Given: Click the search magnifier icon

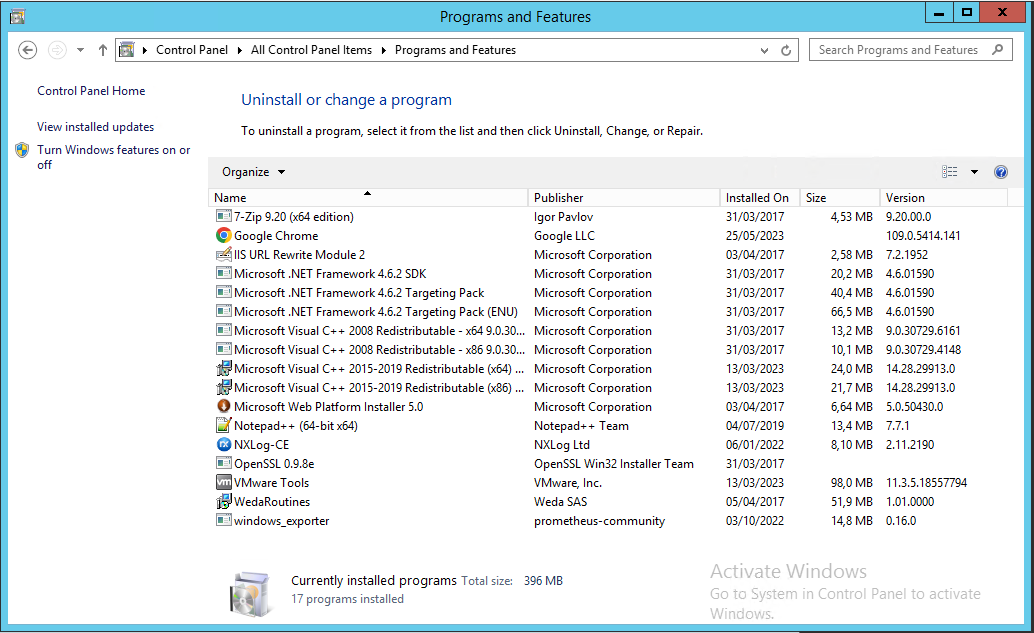Looking at the screenshot, I should tap(998, 49).
